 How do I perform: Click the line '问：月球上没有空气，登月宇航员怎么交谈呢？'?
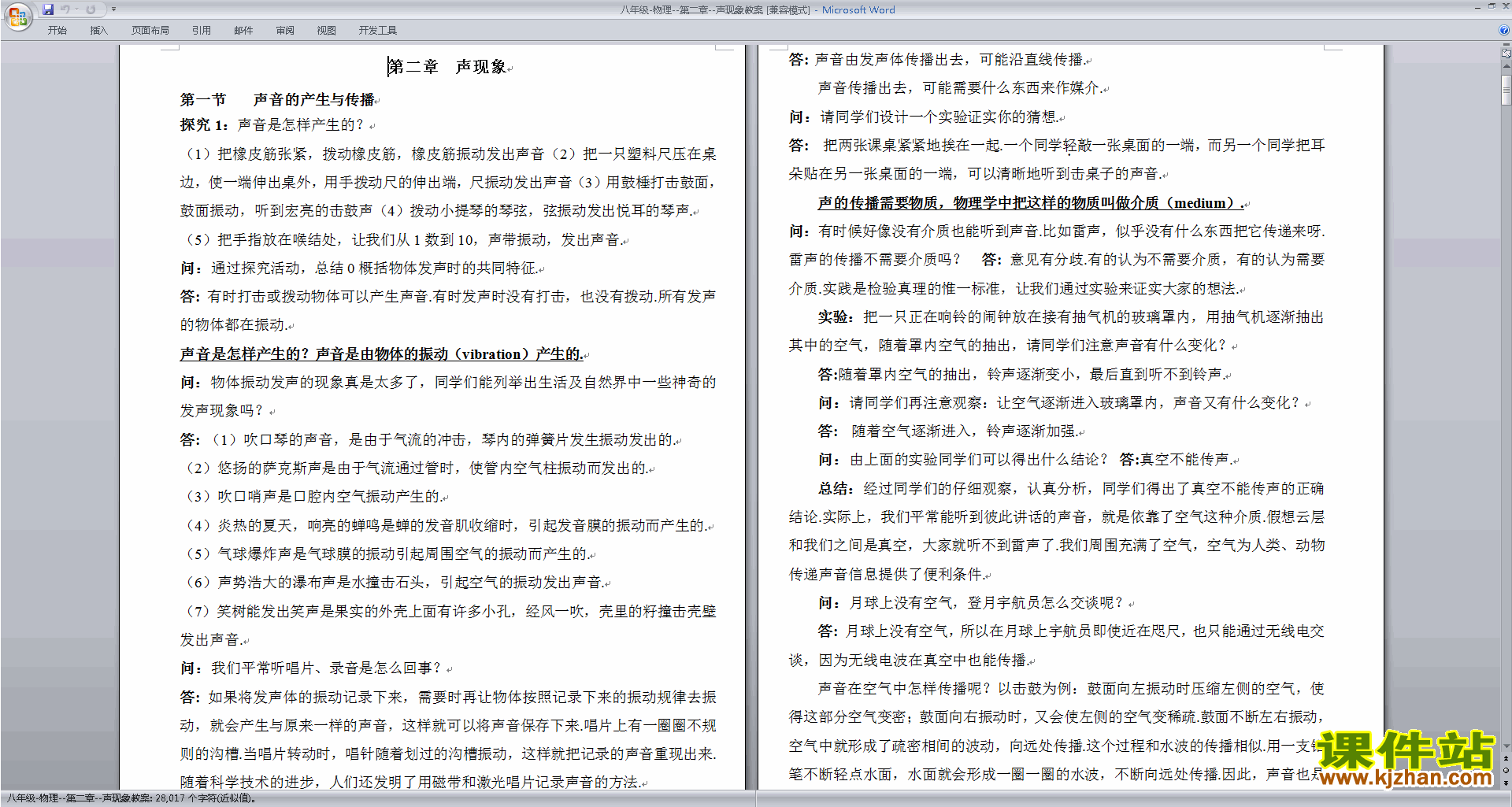tap(971, 602)
